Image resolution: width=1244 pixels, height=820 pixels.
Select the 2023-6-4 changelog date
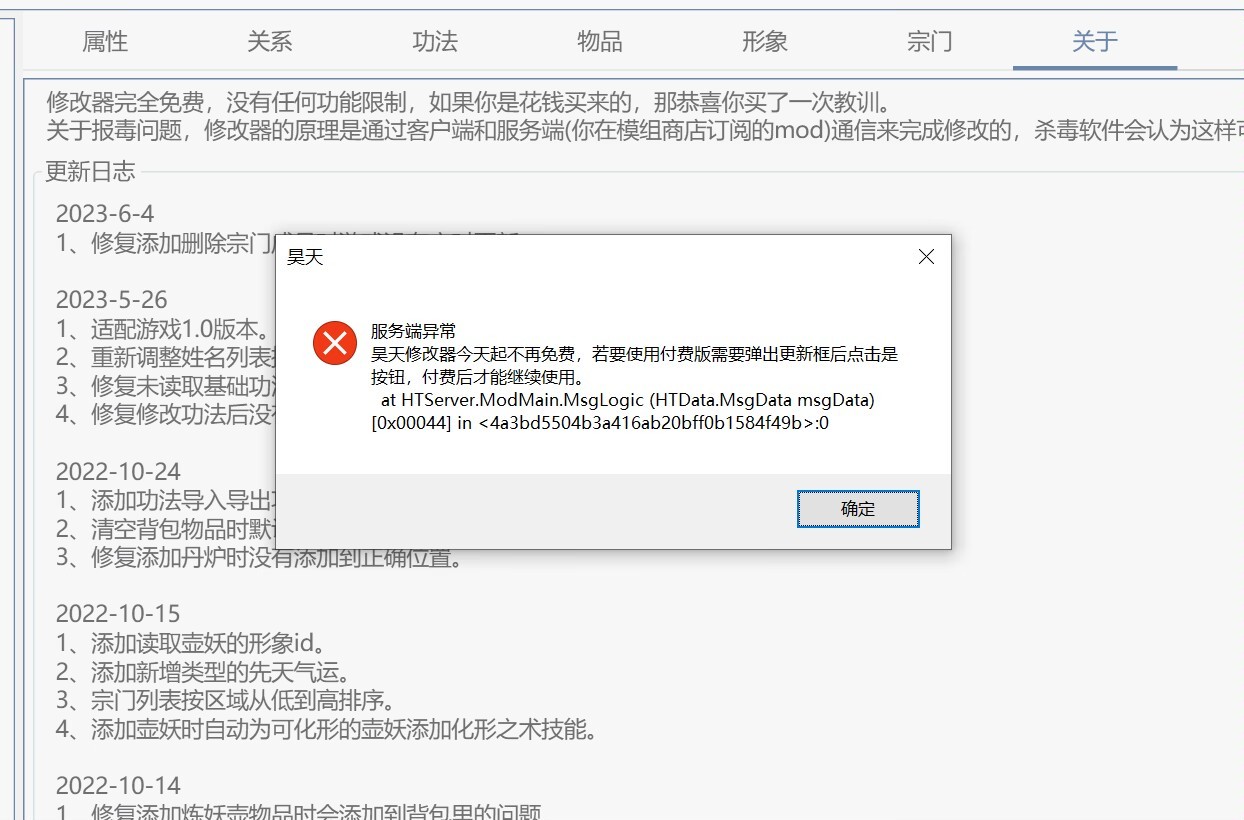(x=105, y=213)
